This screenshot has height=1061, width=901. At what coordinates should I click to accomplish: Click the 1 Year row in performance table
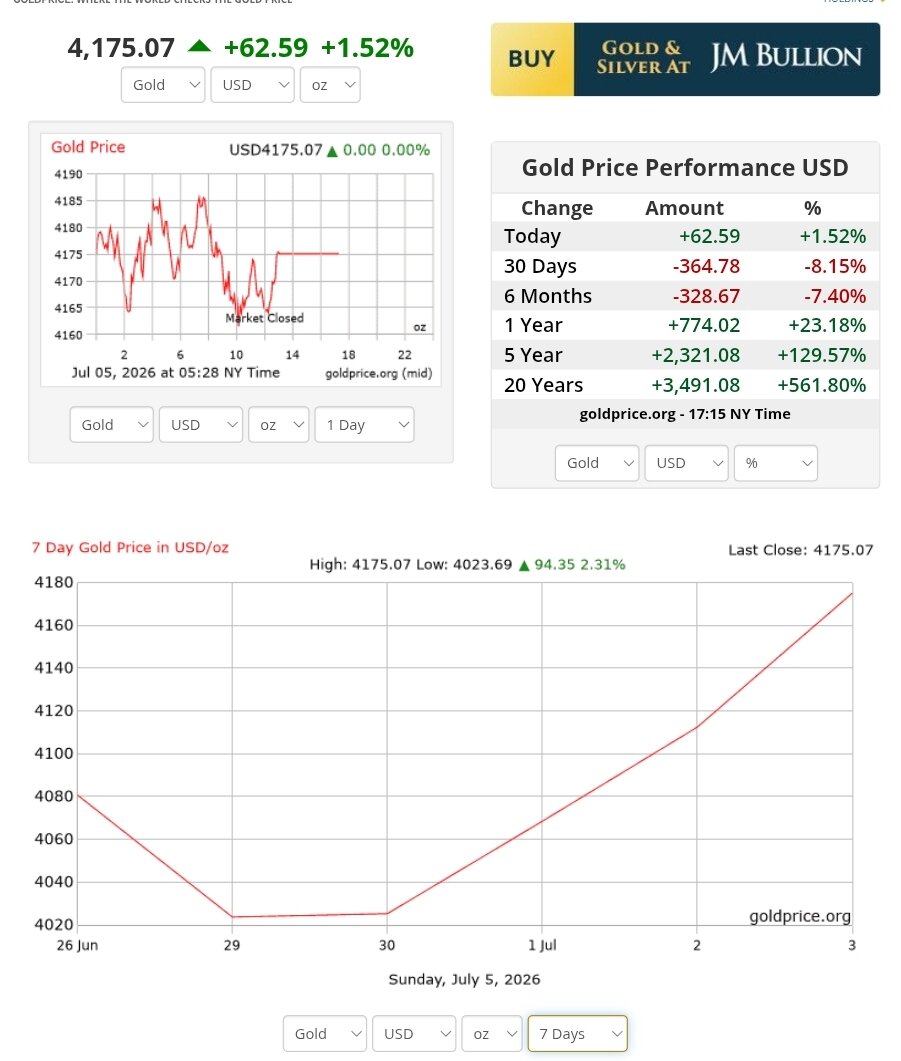pyautogui.click(x=685, y=325)
